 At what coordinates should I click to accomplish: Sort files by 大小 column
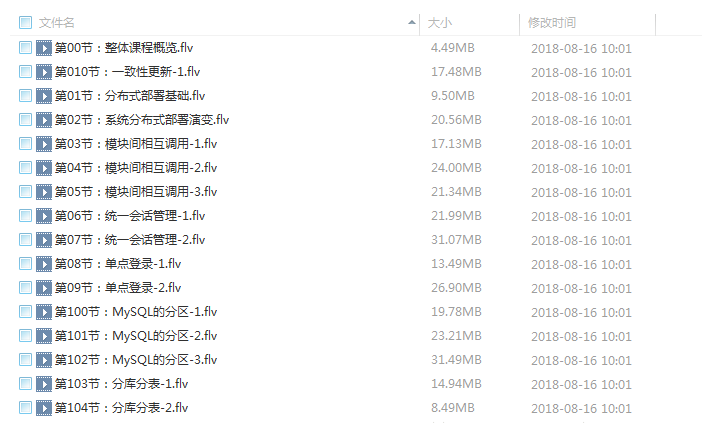[x=440, y=23]
